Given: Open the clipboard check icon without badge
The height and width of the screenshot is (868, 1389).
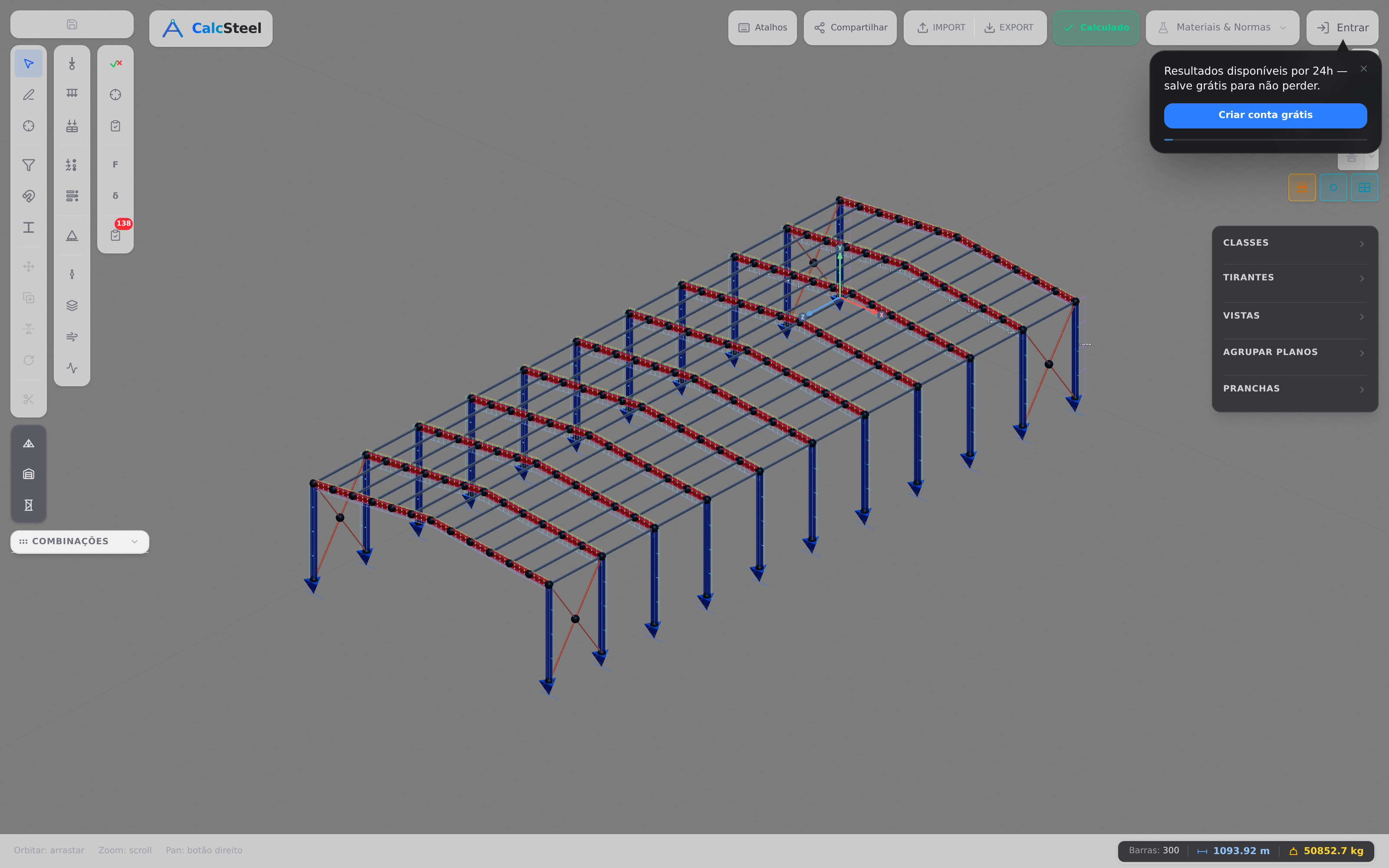Looking at the screenshot, I should [x=115, y=126].
